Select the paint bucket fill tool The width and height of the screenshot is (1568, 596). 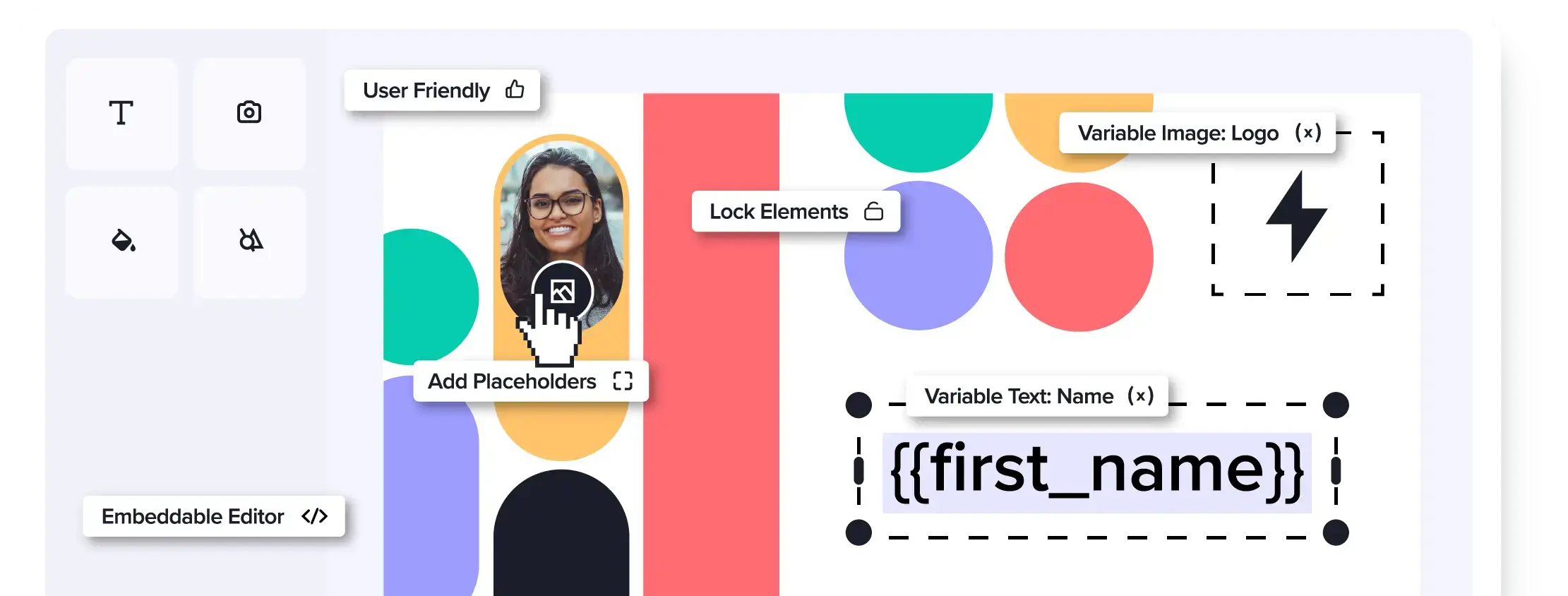(123, 241)
